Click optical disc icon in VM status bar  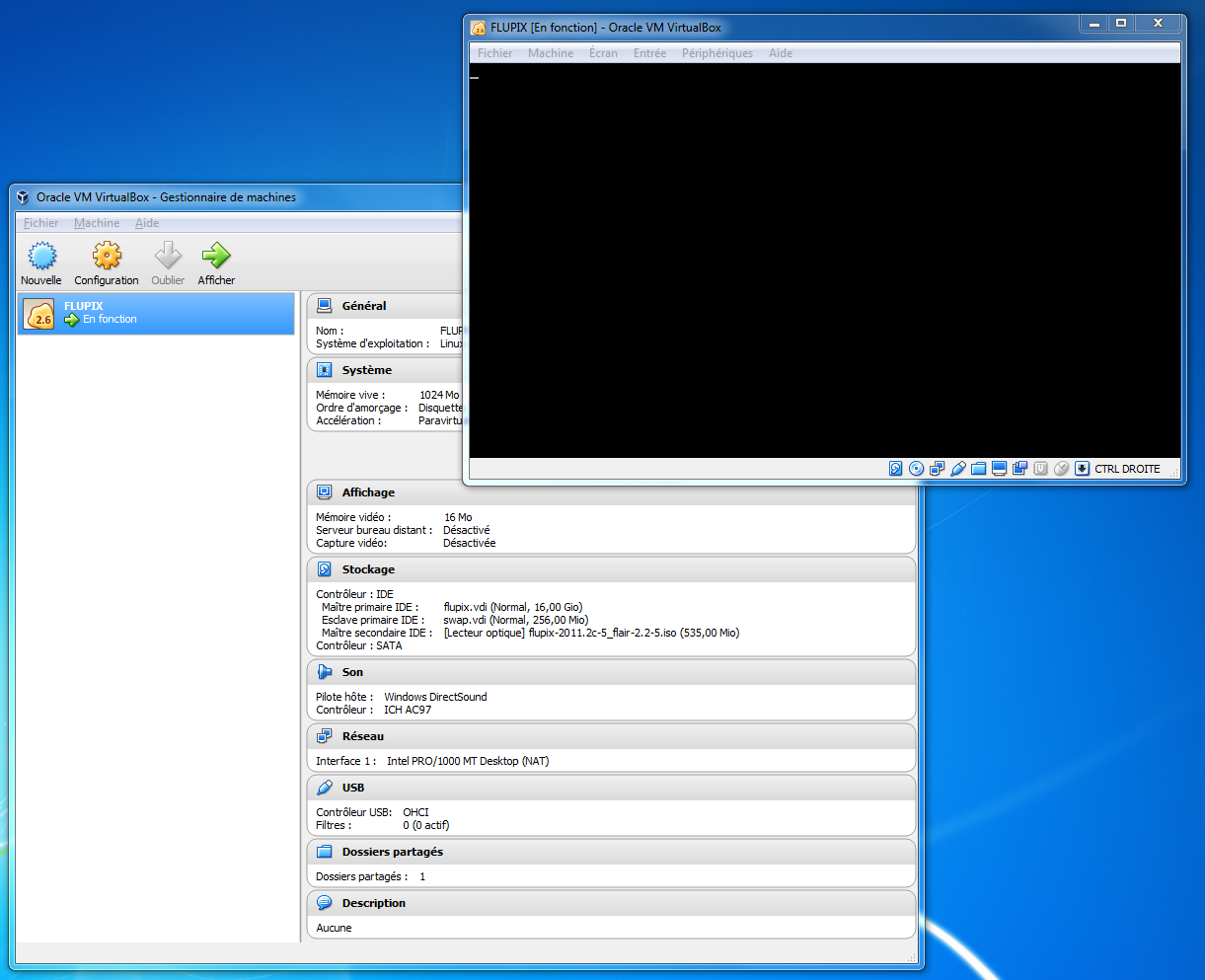coord(917,469)
